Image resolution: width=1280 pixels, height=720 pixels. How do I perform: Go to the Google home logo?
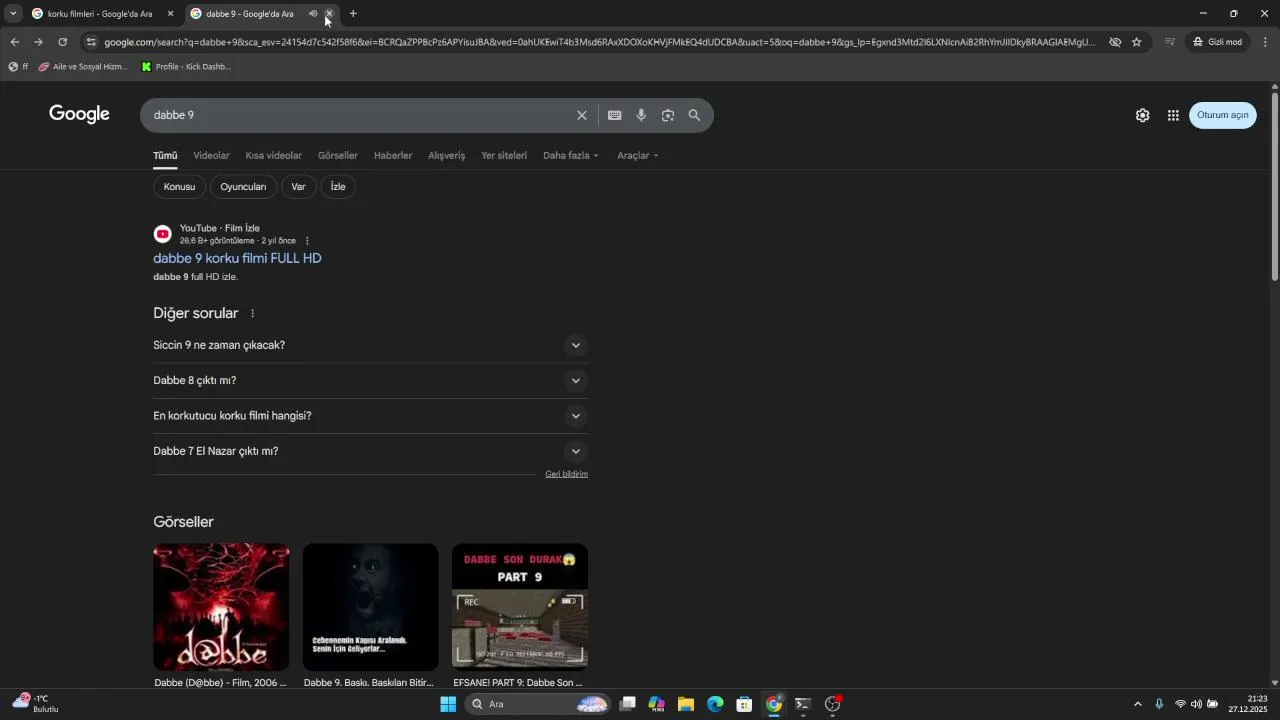point(79,114)
